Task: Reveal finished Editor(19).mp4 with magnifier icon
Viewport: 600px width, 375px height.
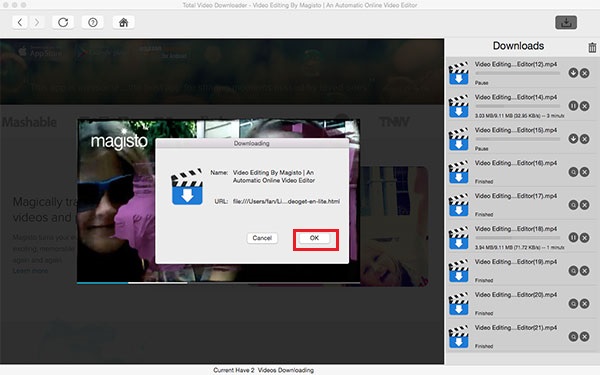Action: pyautogui.click(x=573, y=271)
